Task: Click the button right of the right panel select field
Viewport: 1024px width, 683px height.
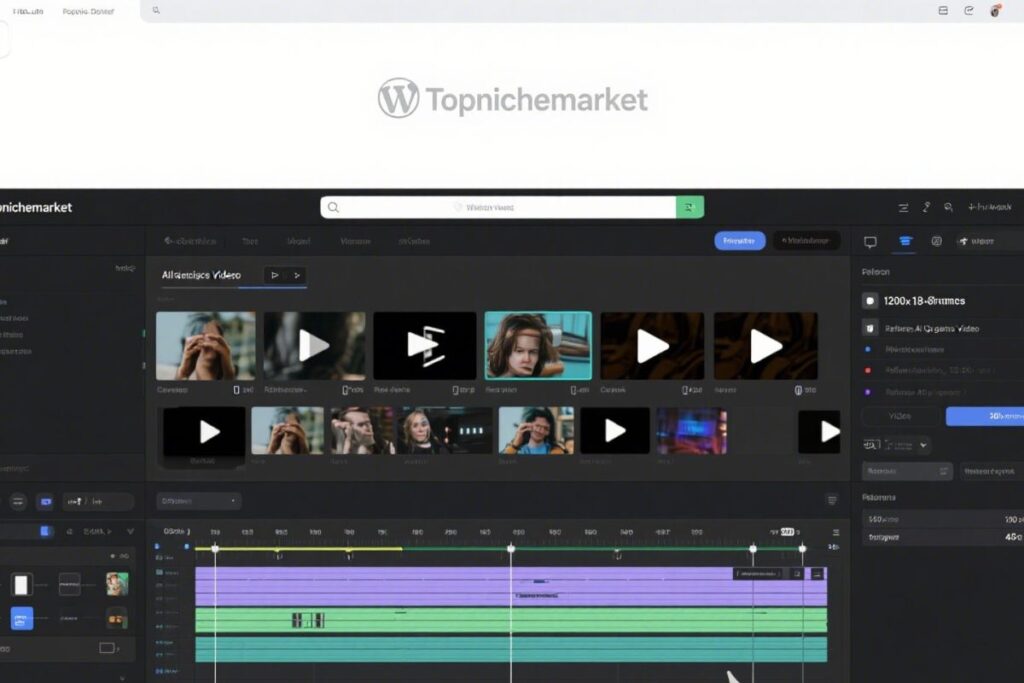Action: [x=991, y=471]
